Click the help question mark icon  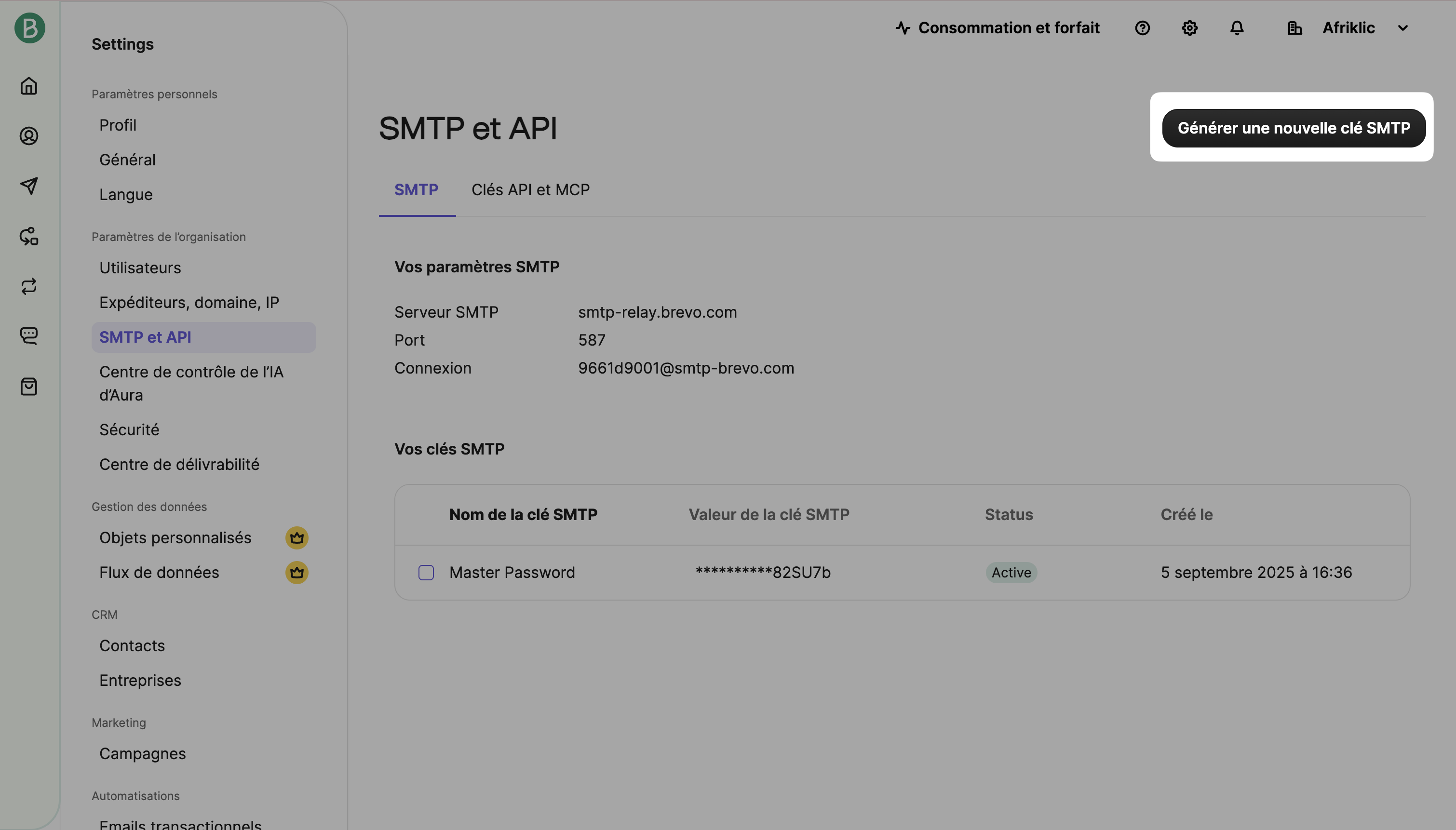1142,28
